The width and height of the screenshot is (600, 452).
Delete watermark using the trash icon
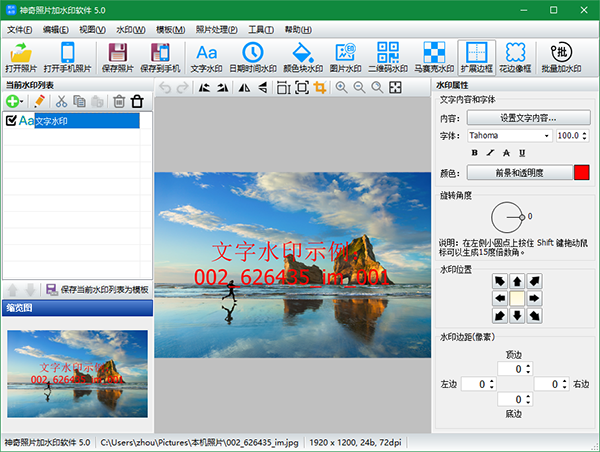(x=119, y=101)
